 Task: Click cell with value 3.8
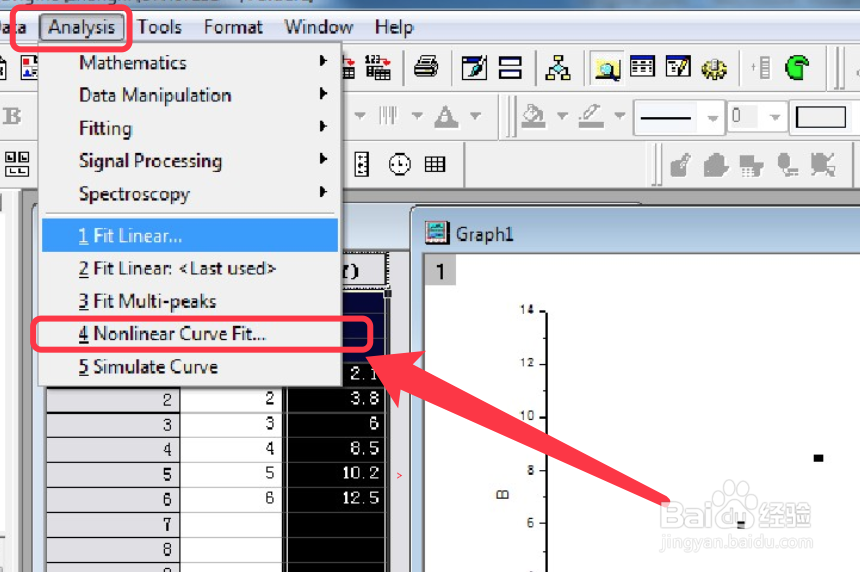click(x=336, y=398)
